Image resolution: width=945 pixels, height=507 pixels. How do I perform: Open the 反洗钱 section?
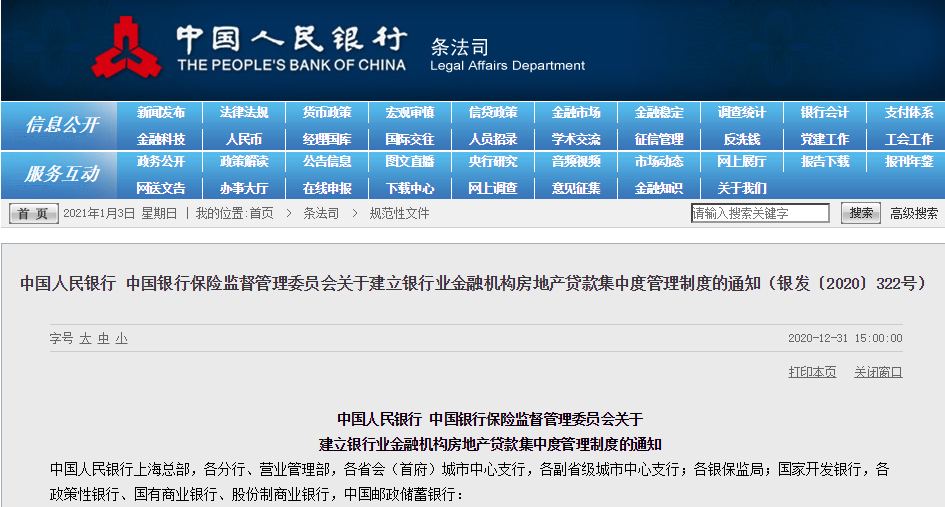coord(742,139)
